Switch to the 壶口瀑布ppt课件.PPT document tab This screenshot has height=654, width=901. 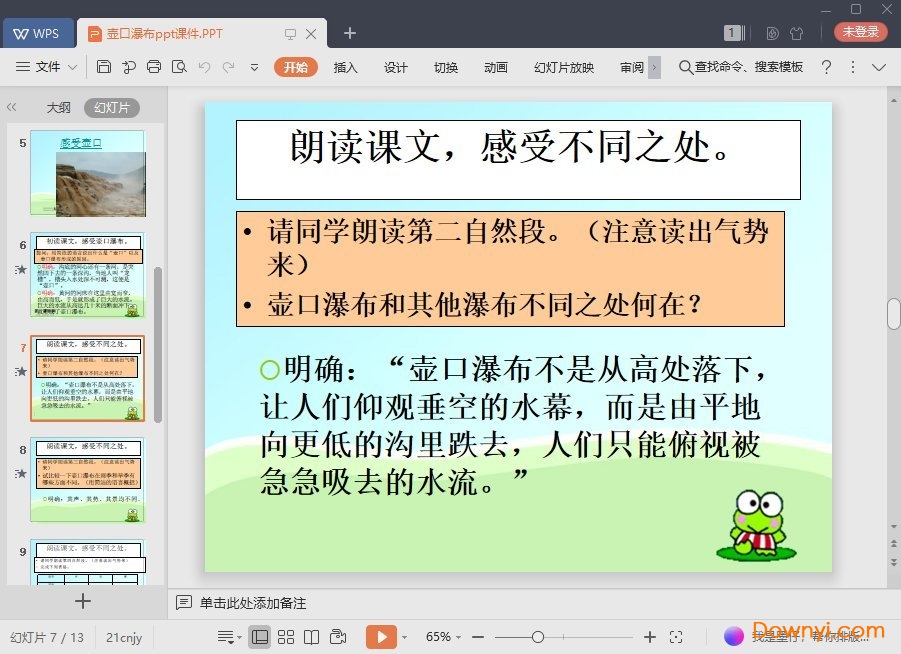(x=164, y=33)
